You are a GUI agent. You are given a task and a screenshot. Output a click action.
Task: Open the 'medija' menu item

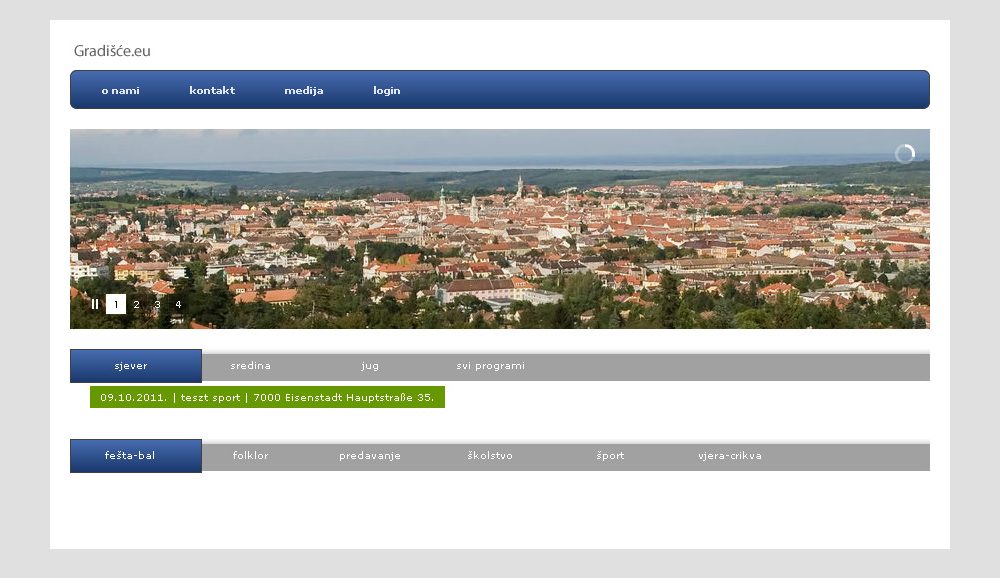pyautogui.click(x=304, y=91)
